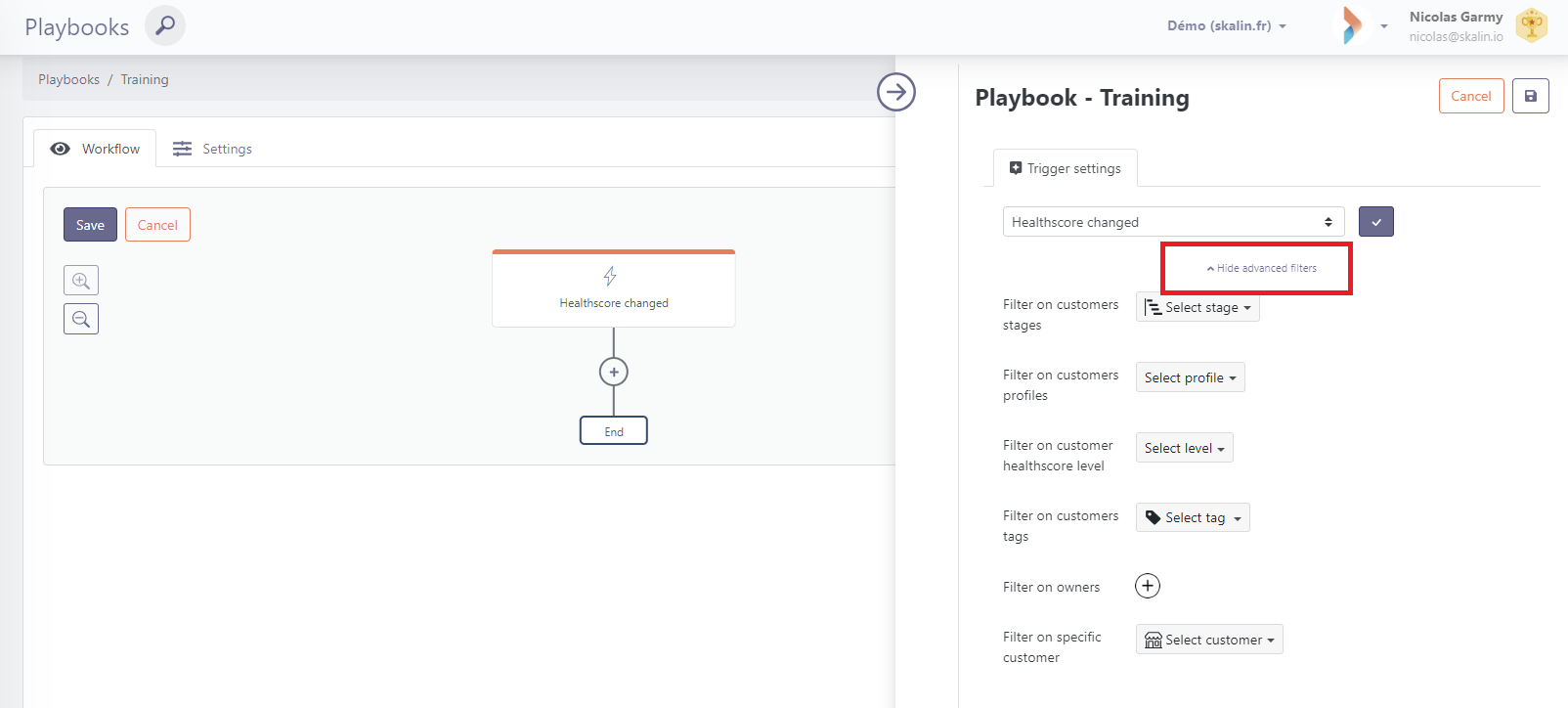Expand the Select profile dropdown
The width and height of the screenshot is (1568, 708).
(1190, 377)
